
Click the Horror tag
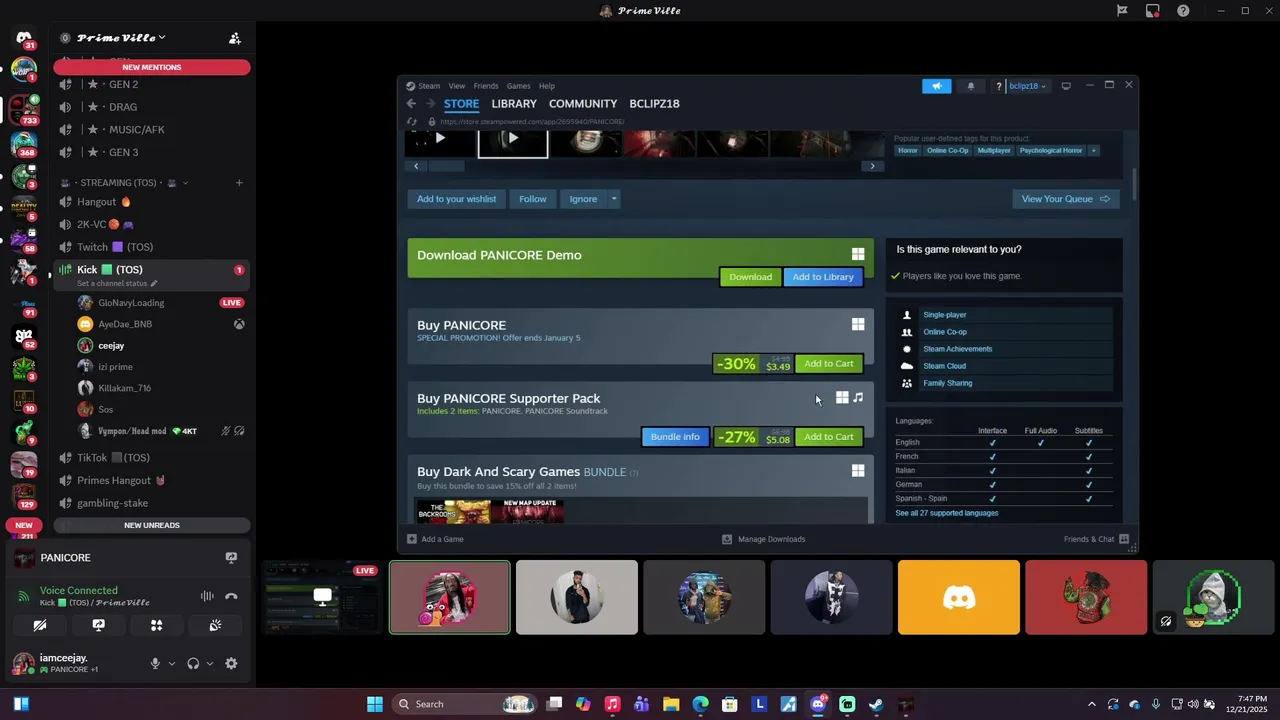pos(908,150)
